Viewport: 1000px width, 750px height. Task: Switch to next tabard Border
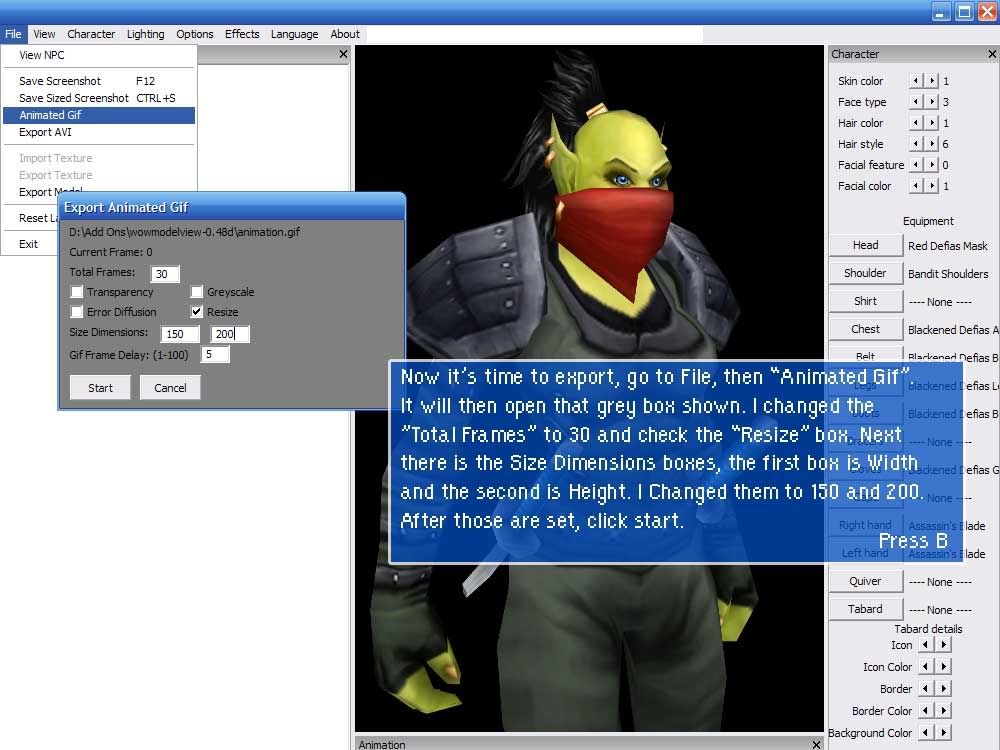click(943, 689)
